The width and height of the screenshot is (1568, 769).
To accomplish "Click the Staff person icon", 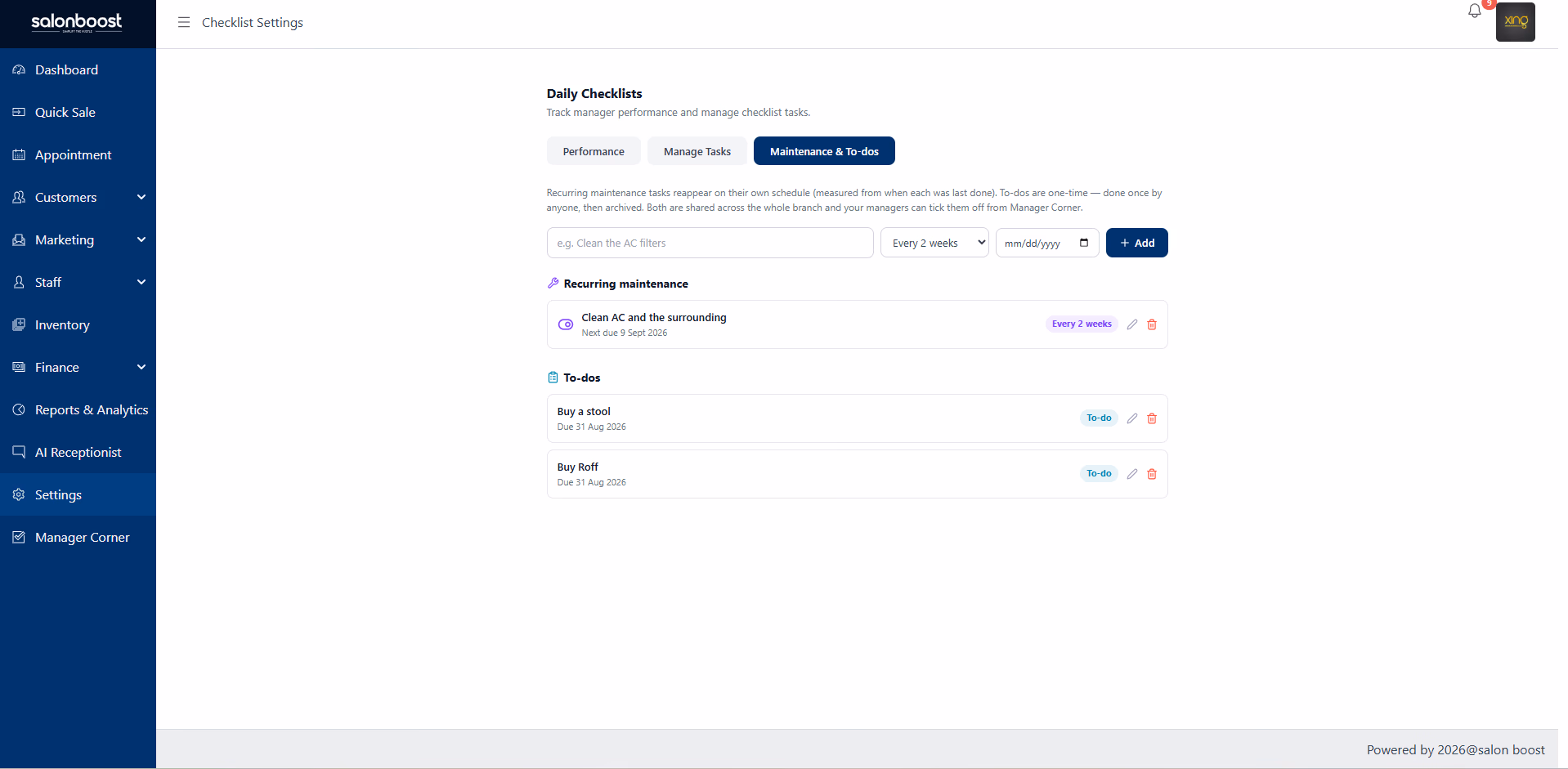I will click(x=19, y=283).
